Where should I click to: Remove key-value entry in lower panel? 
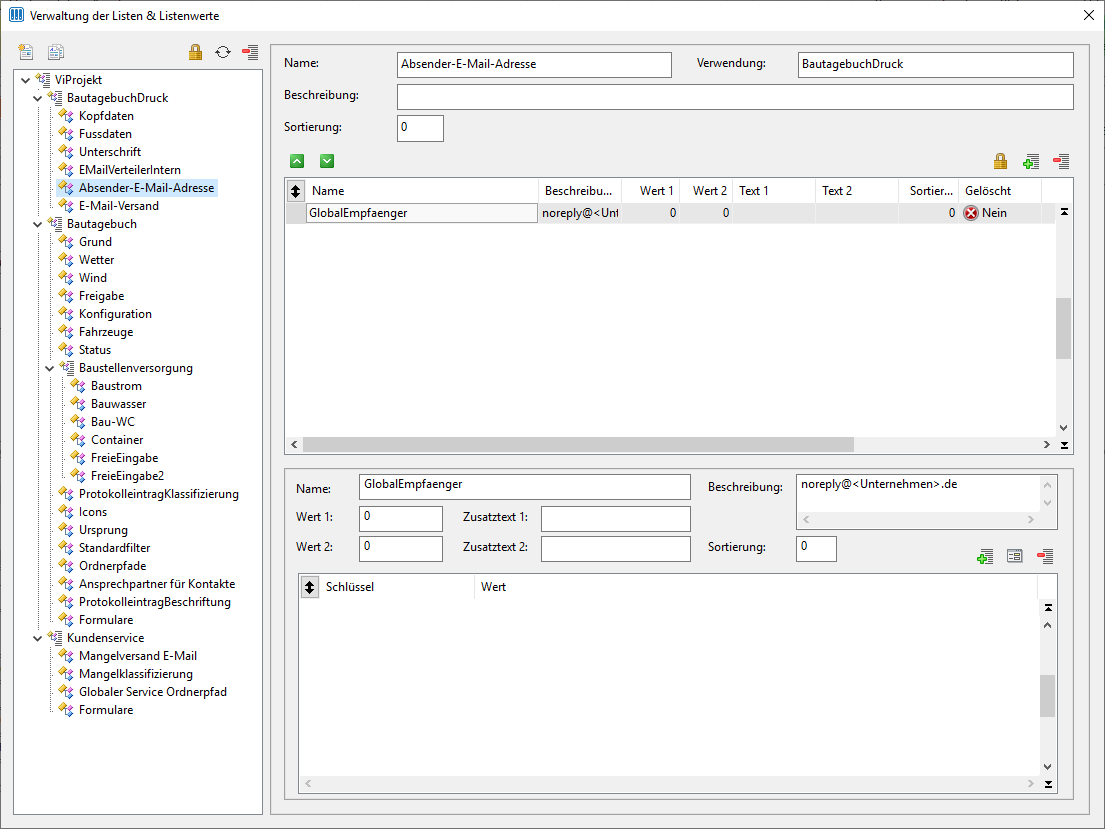[x=1045, y=556]
